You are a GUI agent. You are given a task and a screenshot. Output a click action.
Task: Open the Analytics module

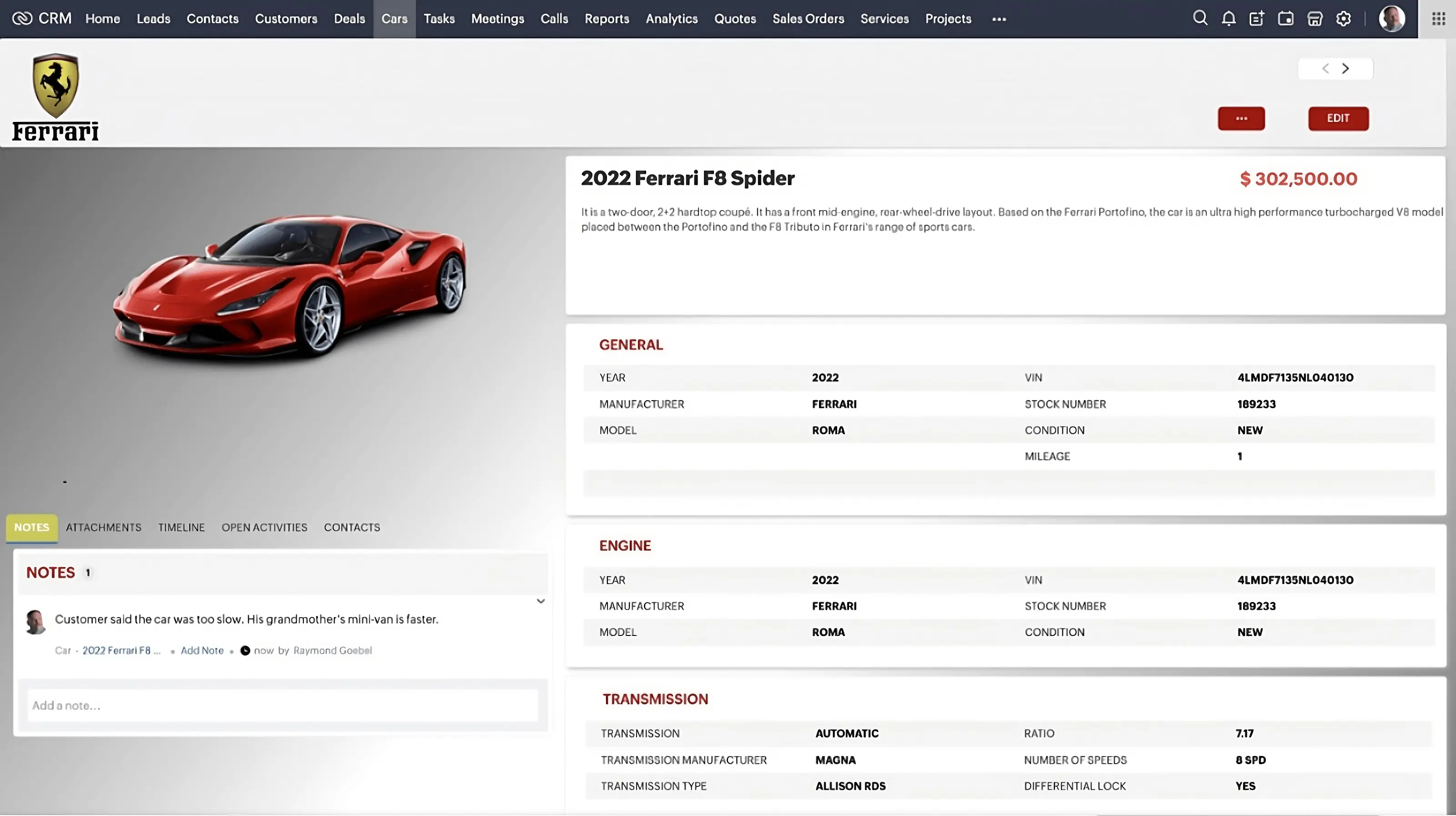672,19
